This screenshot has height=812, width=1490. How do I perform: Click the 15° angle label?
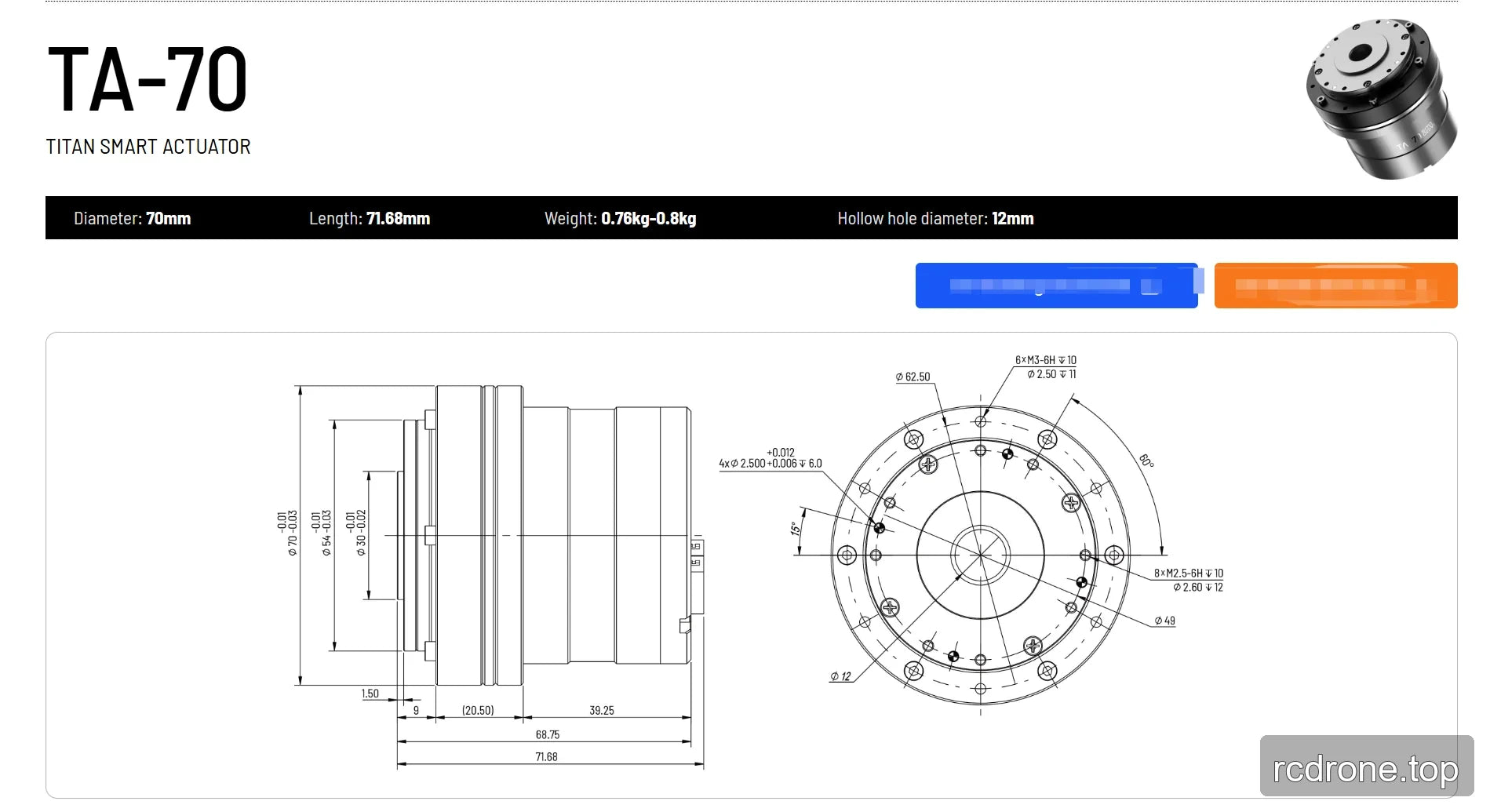tap(796, 529)
